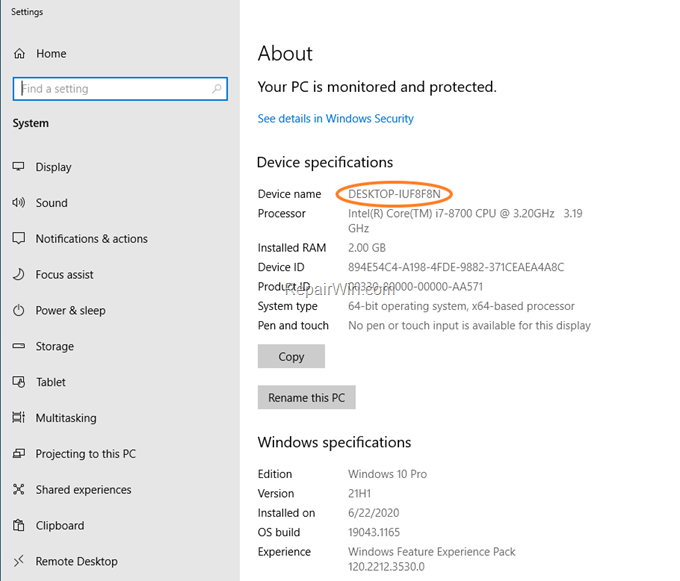This screenshot has width=680, height=581.
Task: Open the Display settings
Action: tap(53, 167)
